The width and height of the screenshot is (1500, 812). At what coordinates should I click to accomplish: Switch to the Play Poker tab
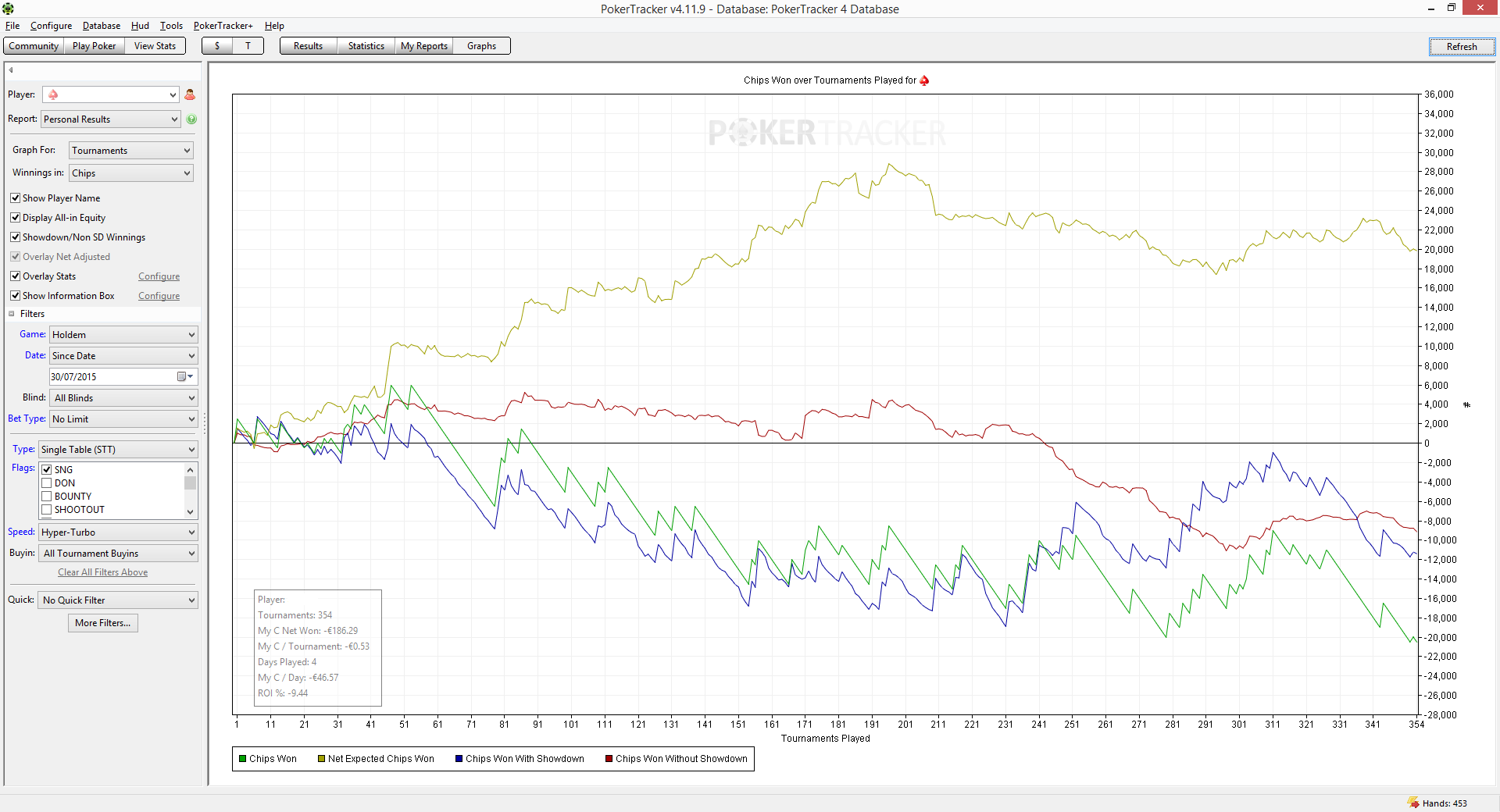tap(94, 46)
